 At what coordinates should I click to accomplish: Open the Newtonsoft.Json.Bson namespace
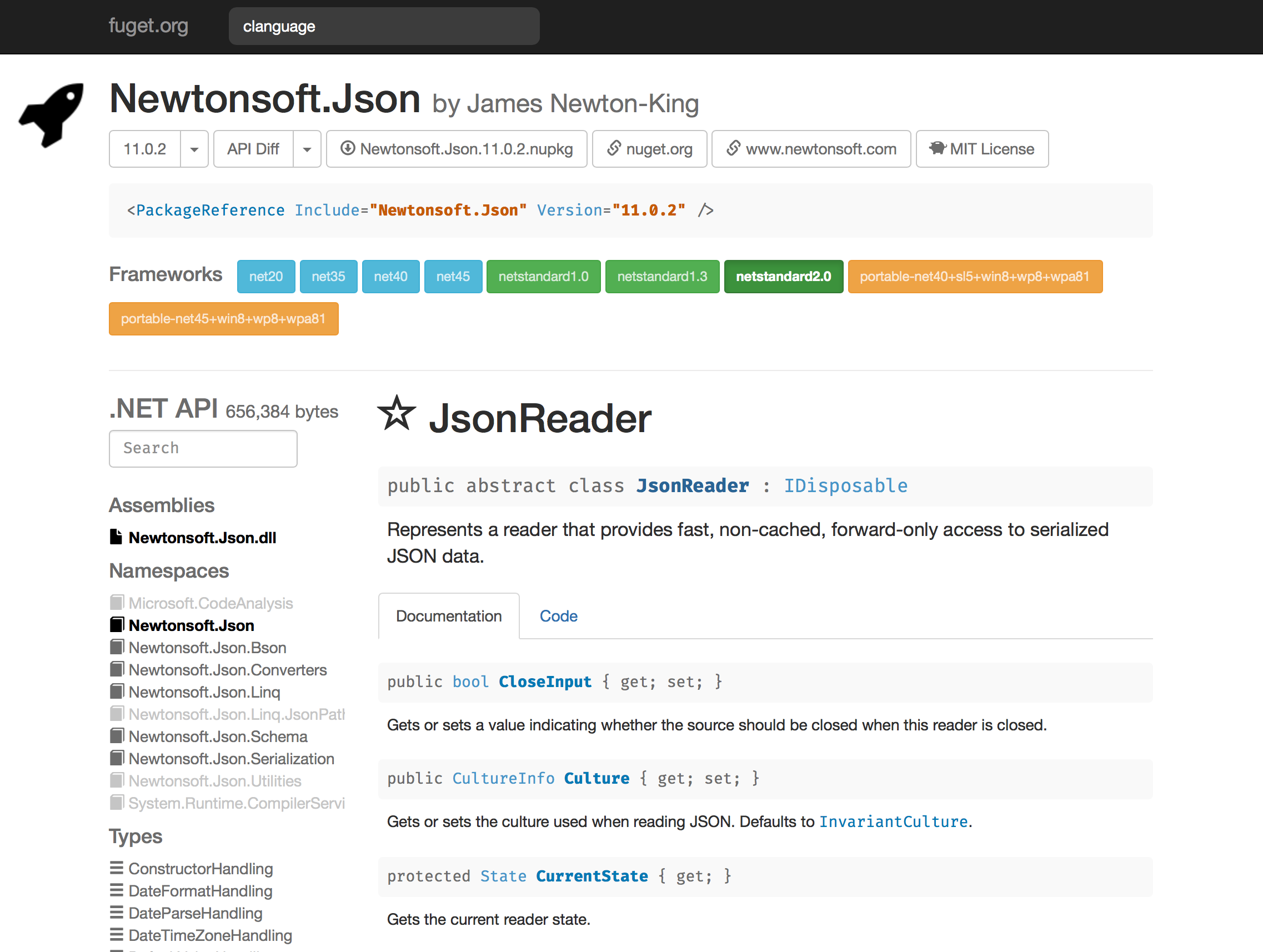click(207, 648)
